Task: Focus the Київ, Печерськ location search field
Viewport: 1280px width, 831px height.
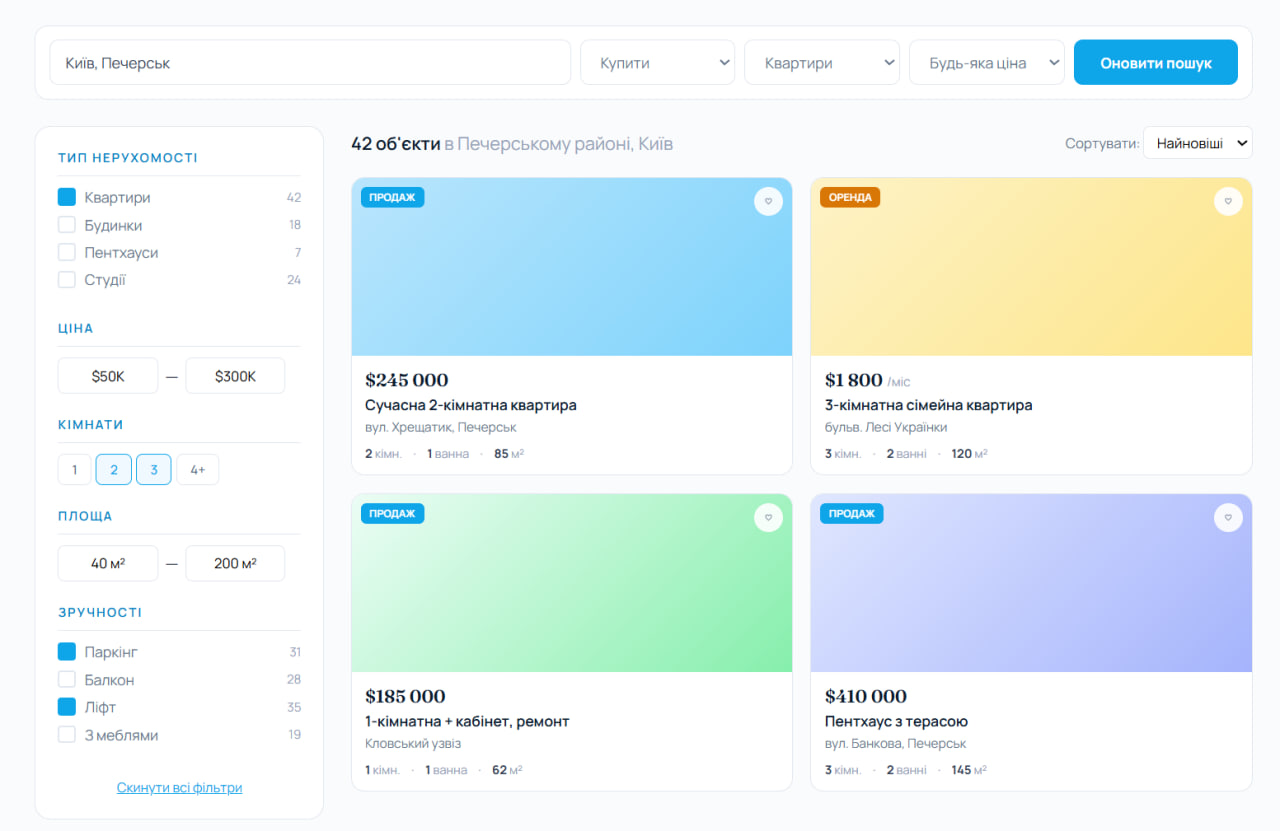Action: [310, 63]
